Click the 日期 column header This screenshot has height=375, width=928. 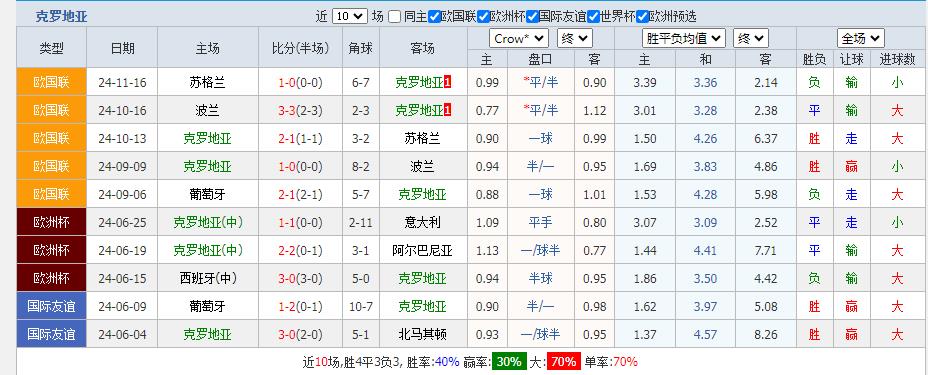[x=123, y=48]
